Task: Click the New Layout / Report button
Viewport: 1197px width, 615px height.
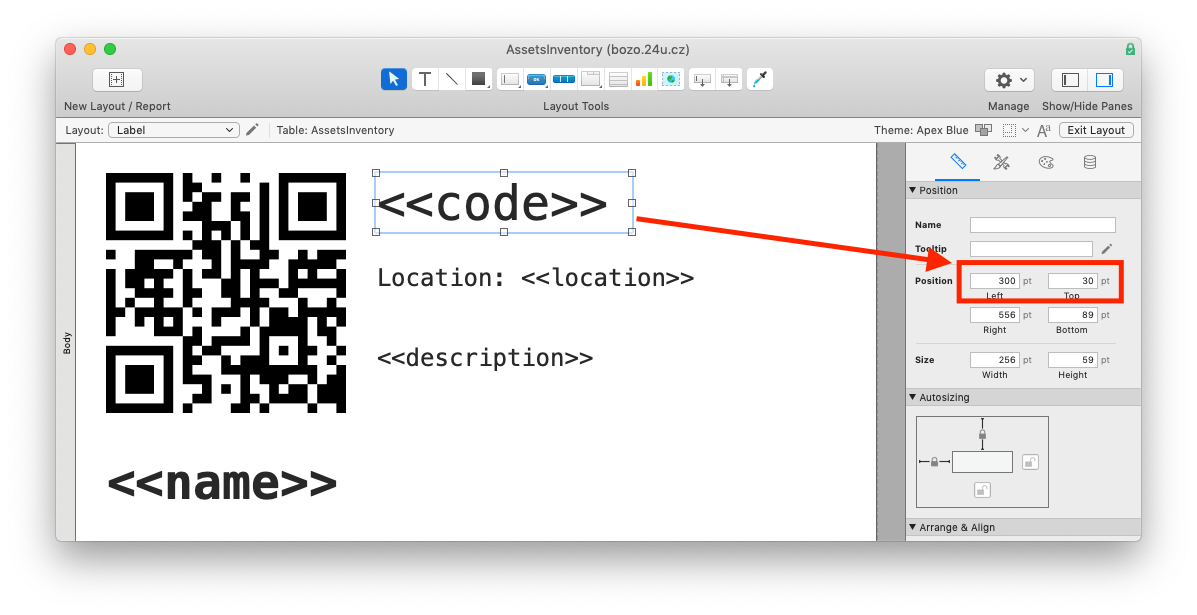Action: pyautogui.click(x=117, y=79)
